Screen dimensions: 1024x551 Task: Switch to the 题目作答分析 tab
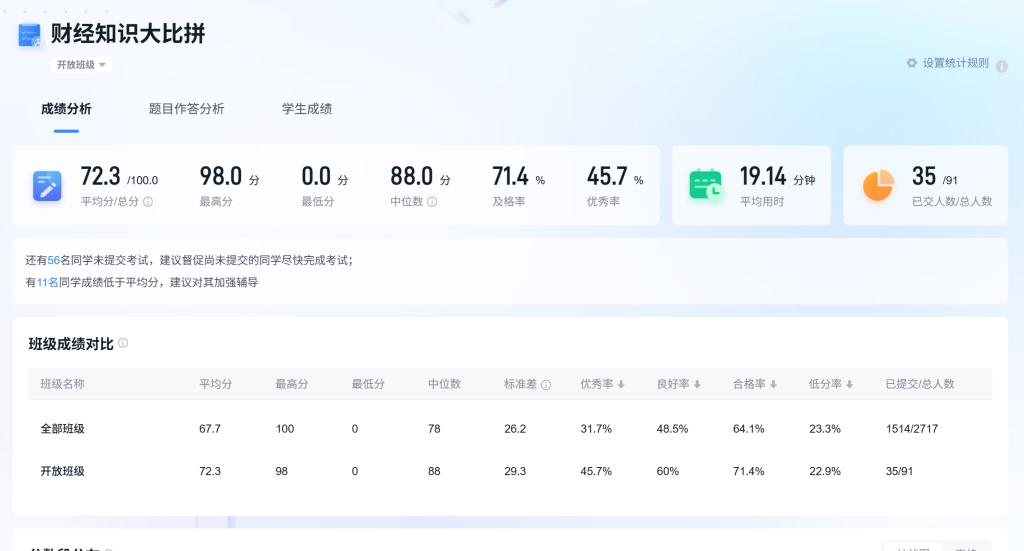click(186, 109)
